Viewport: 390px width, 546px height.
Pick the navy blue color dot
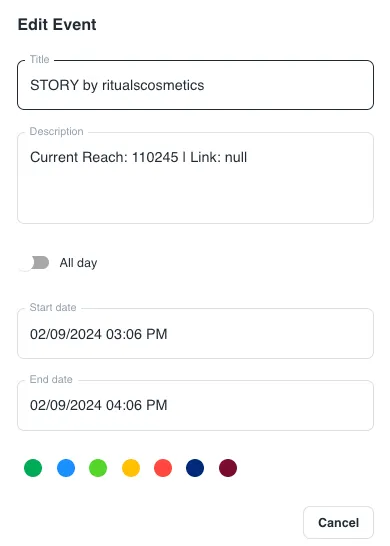(x=195, y=468)
